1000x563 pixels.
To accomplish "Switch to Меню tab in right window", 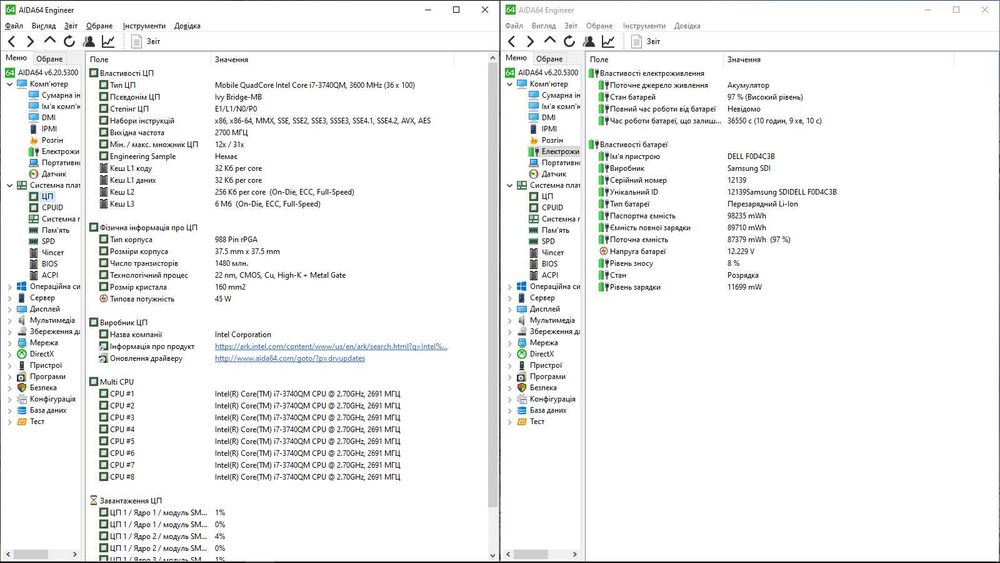I will (516, 58).
